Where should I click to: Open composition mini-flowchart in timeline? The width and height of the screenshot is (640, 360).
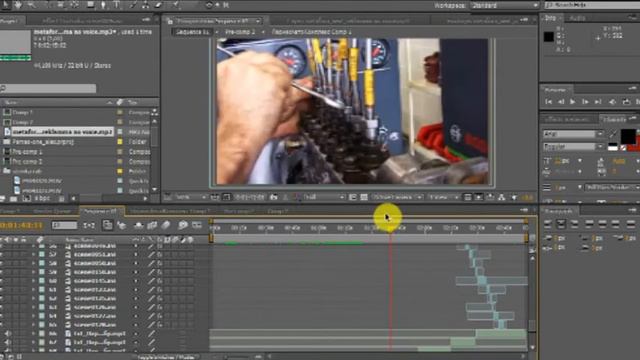pos(89,225)
